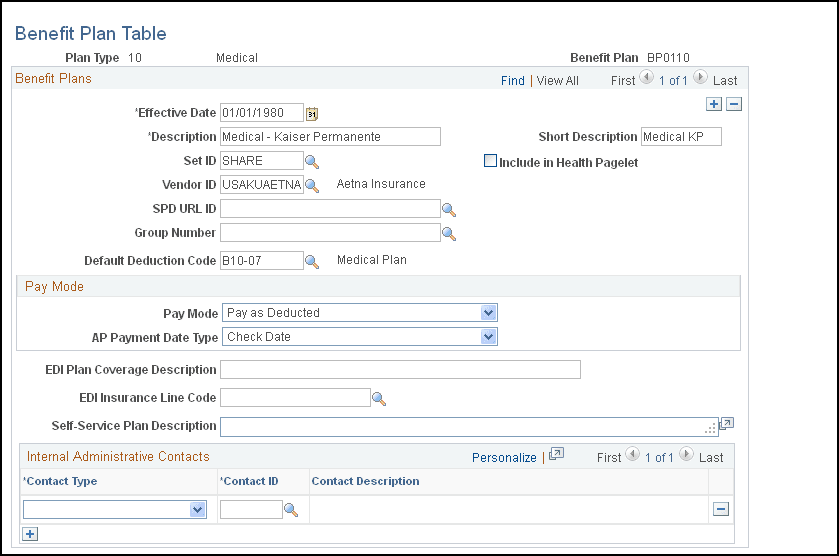Select View All in Benefit Plans

point(558,81)
